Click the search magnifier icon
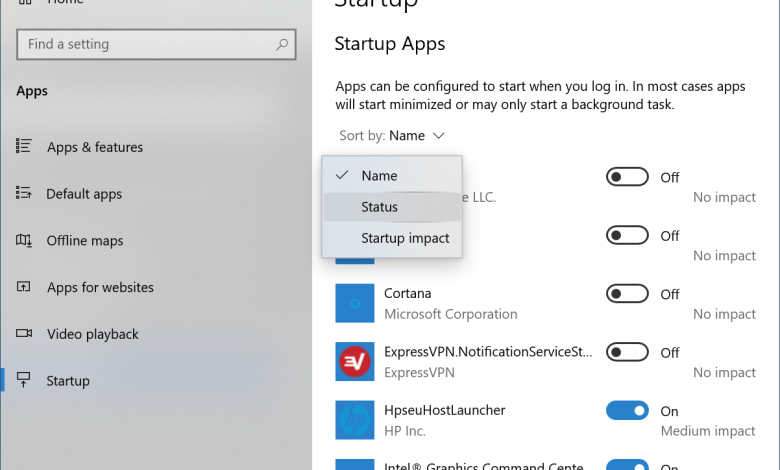 (x=282, y=45)
